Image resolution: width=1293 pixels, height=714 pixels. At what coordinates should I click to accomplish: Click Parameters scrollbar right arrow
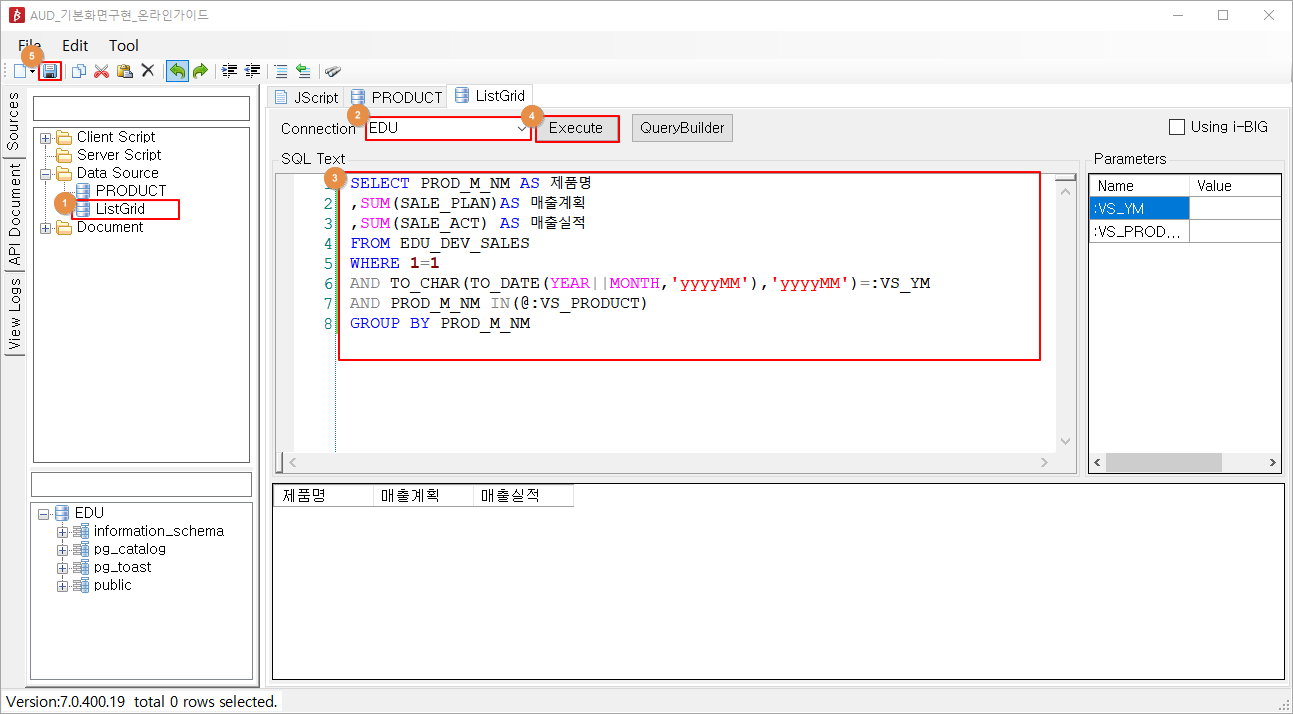(x=1273, y=463)
